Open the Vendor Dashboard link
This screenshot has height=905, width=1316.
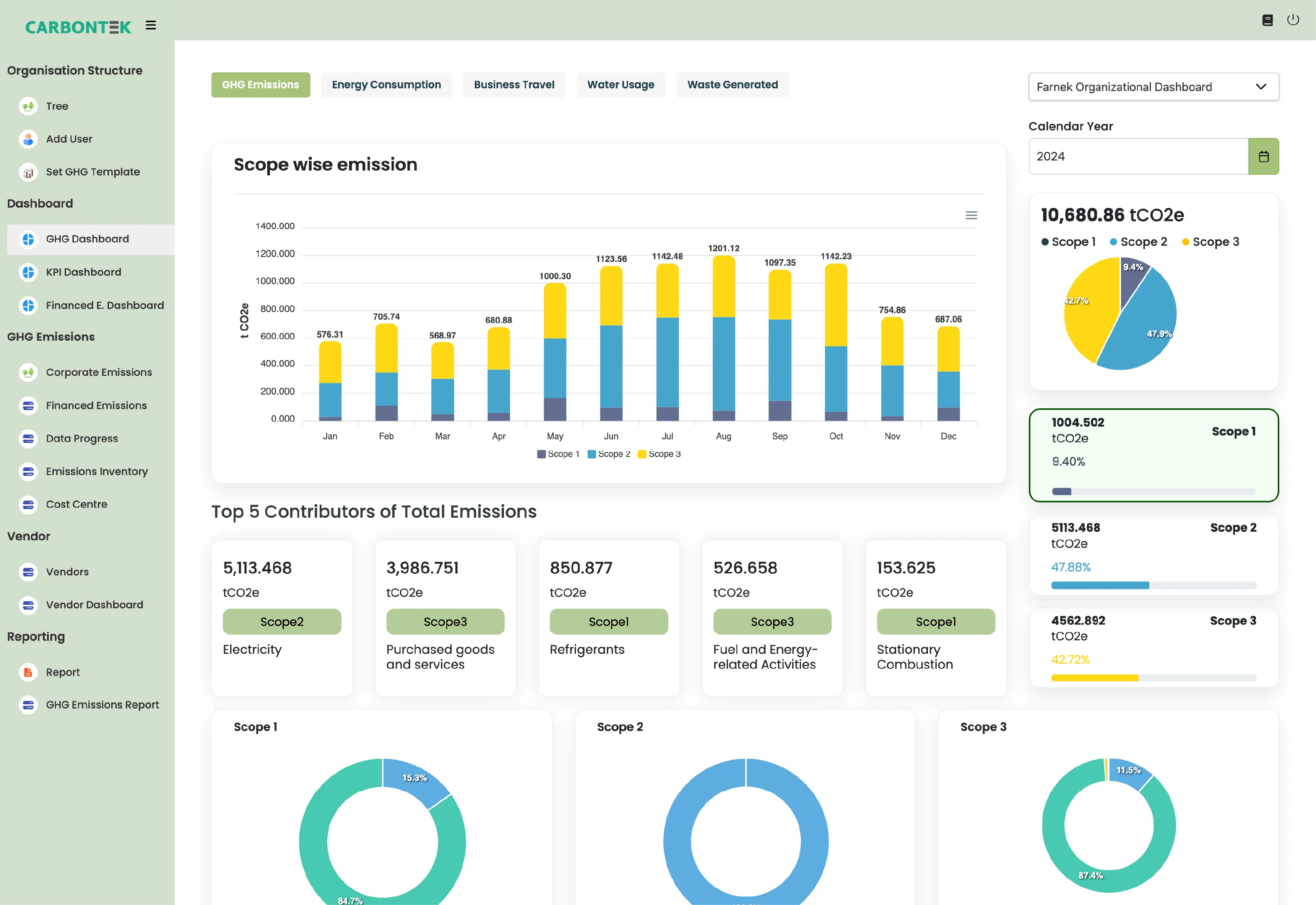[95, 605]
